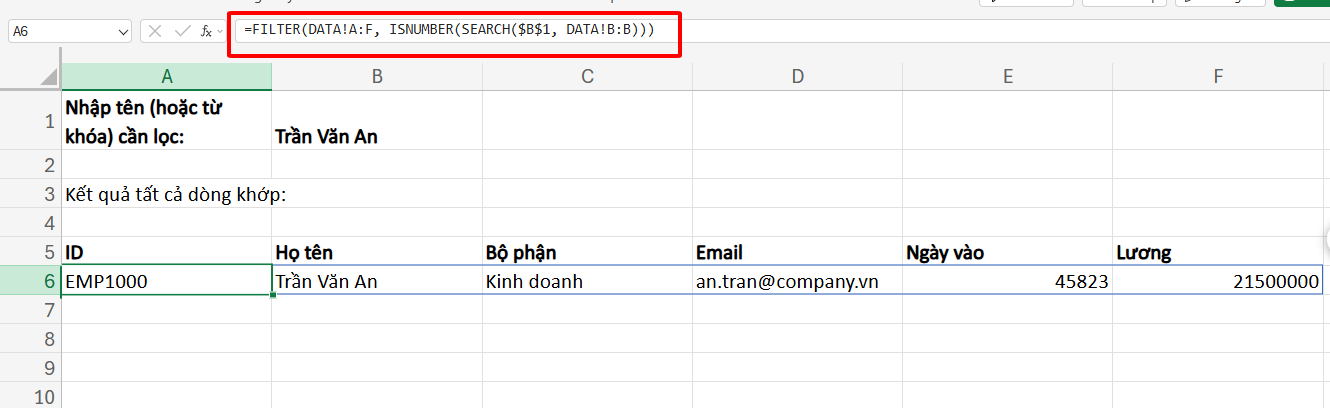The image size is (1330, 408).
Task: Click the Kinh doanh department cell
Action: (586, 281)
